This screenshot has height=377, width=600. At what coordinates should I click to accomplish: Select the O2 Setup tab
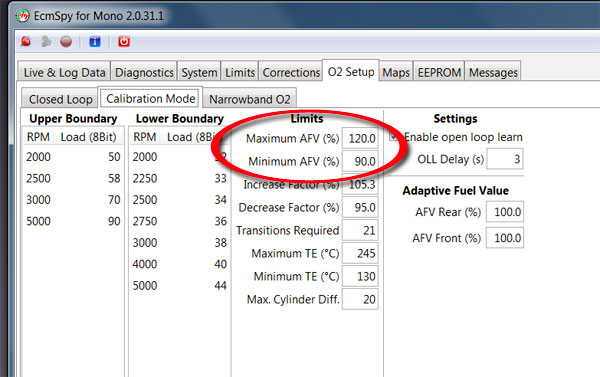coord(351,71)
